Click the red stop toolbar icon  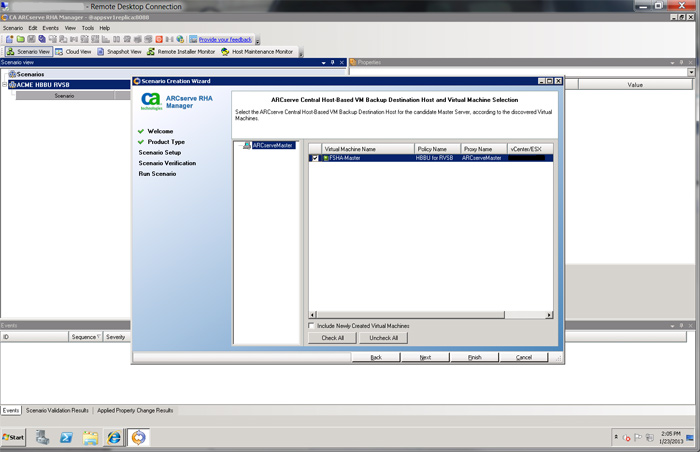[x=158, y=39]
